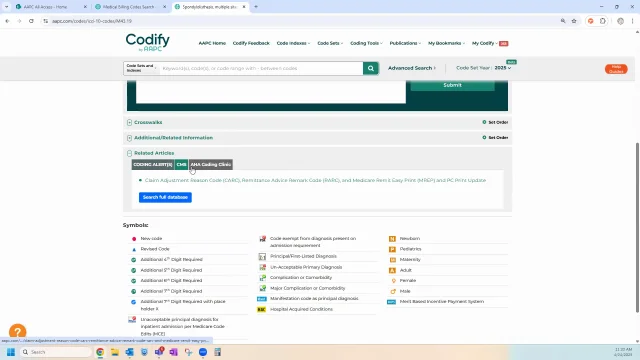Open the orange help question mark bubble

(18, 331)
